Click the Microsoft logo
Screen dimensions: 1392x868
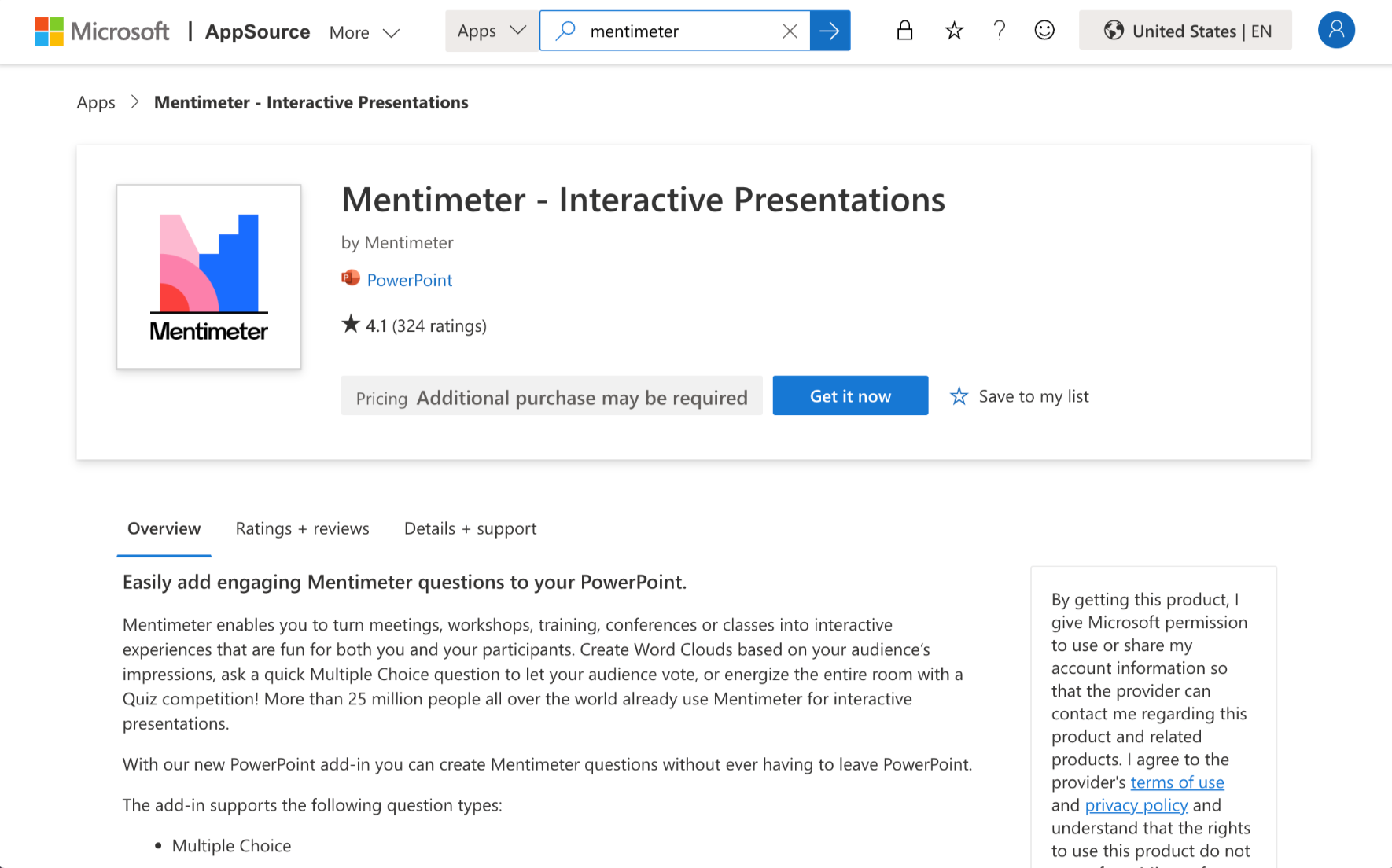click(102, 31)
